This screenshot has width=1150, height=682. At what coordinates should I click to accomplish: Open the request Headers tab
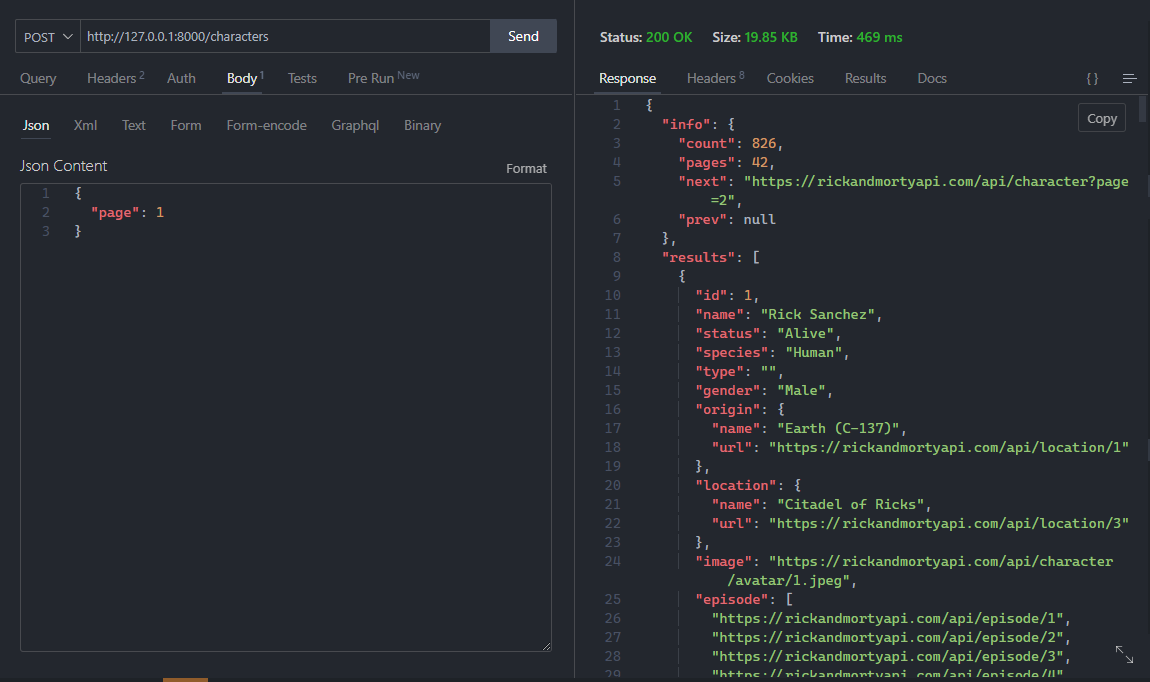tap(109, 78)
